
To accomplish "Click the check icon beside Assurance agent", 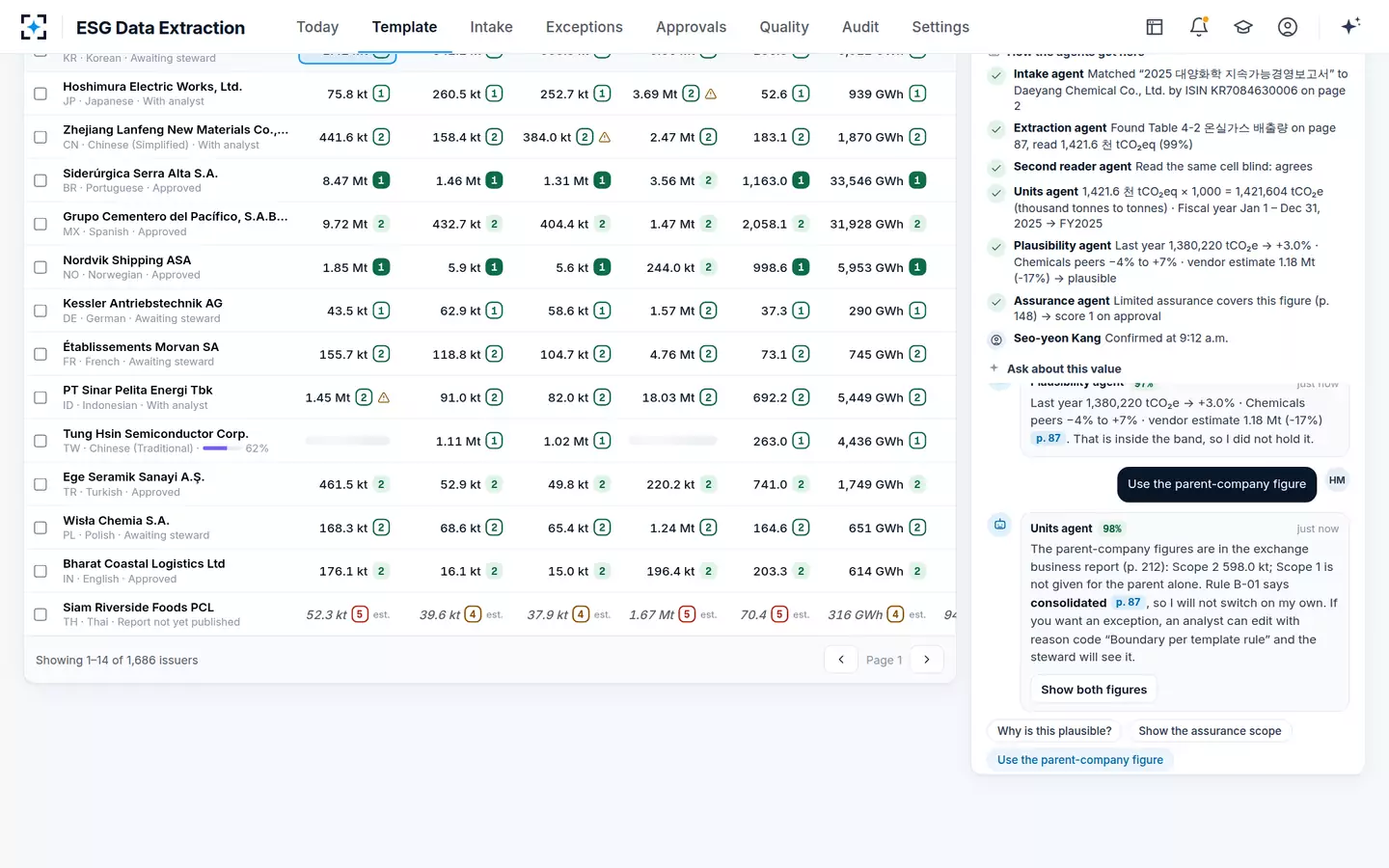I will tap(996, 301).
